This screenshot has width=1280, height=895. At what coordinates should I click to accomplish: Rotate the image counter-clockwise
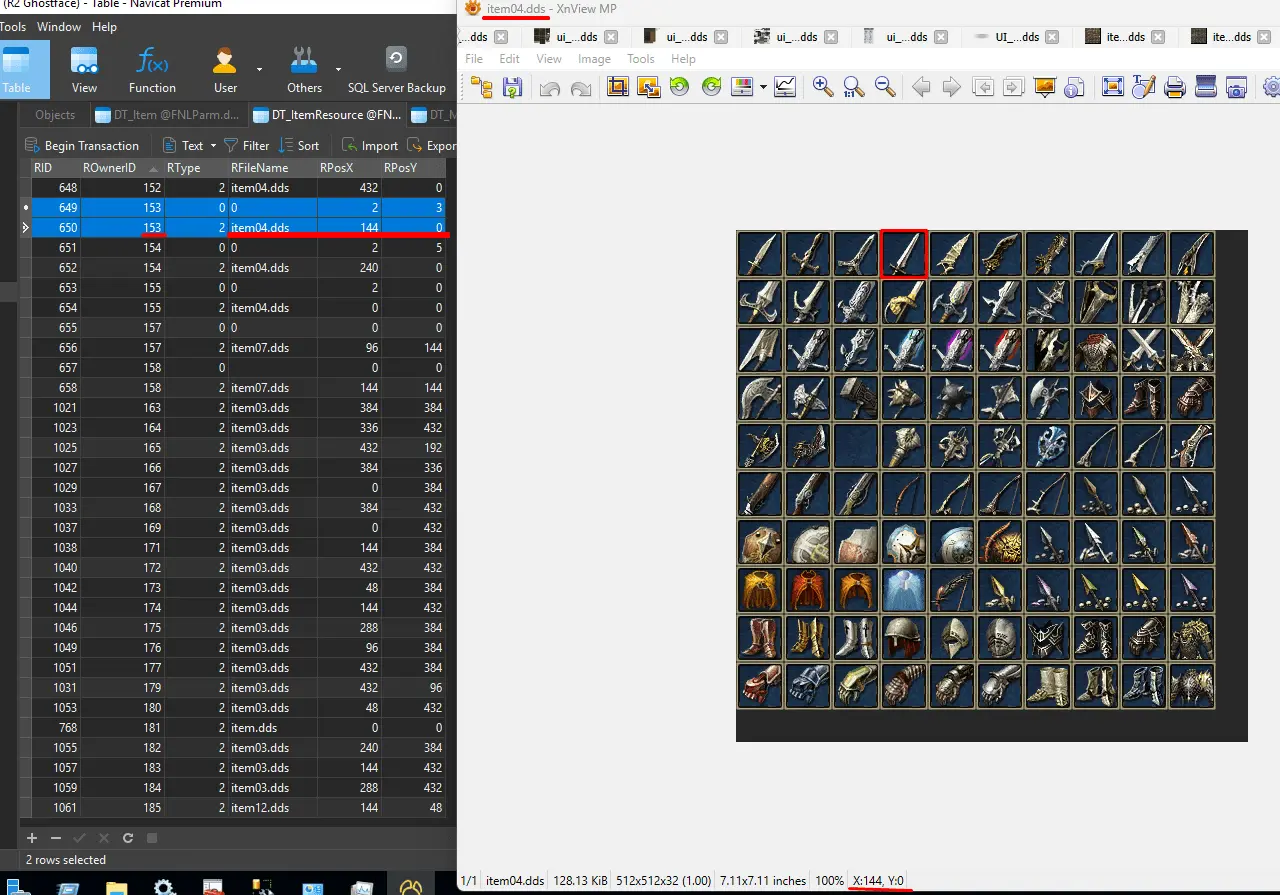click(x=680, y=87)
